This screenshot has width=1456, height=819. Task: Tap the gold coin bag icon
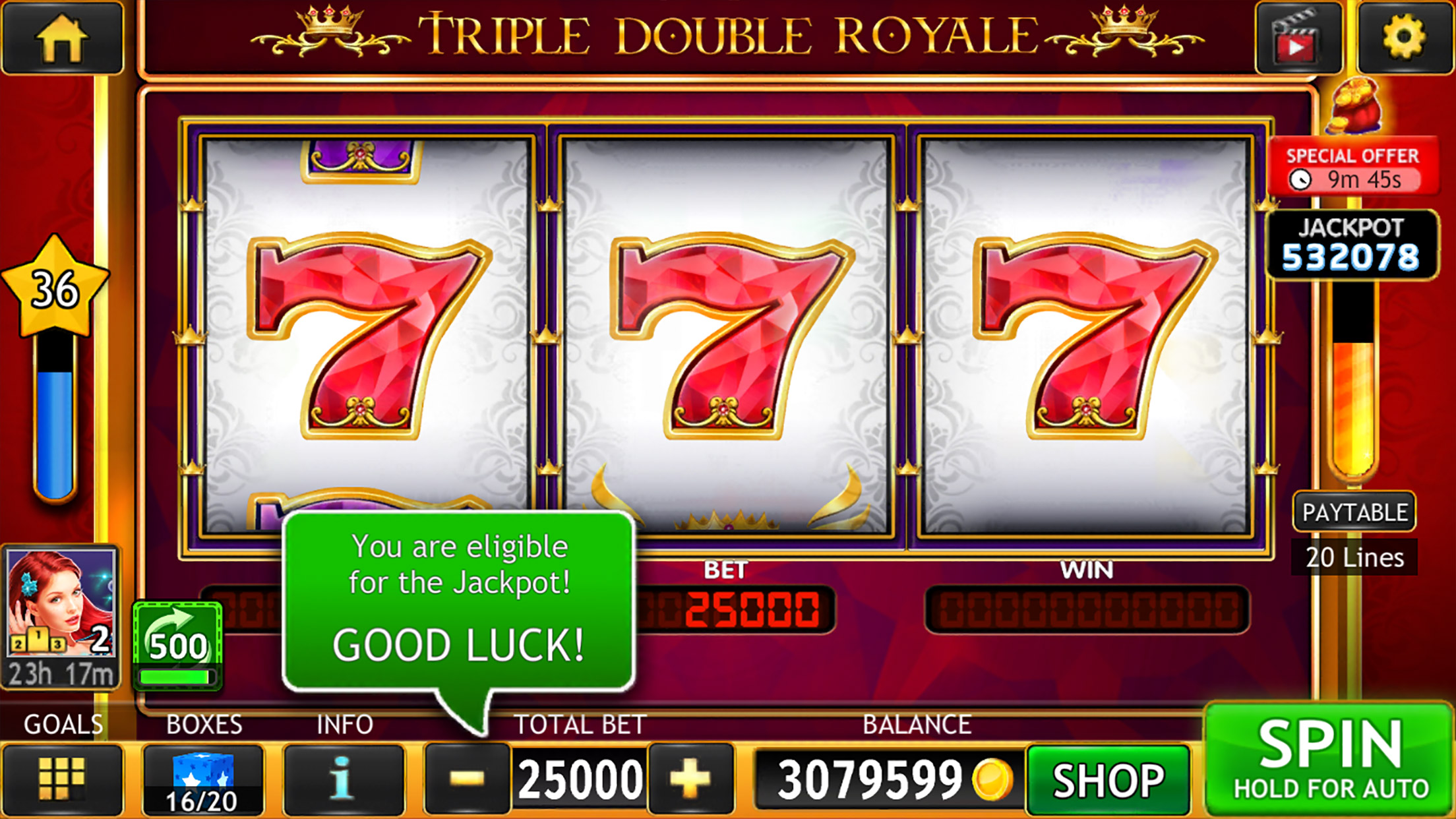click(x=1353, y=106)
